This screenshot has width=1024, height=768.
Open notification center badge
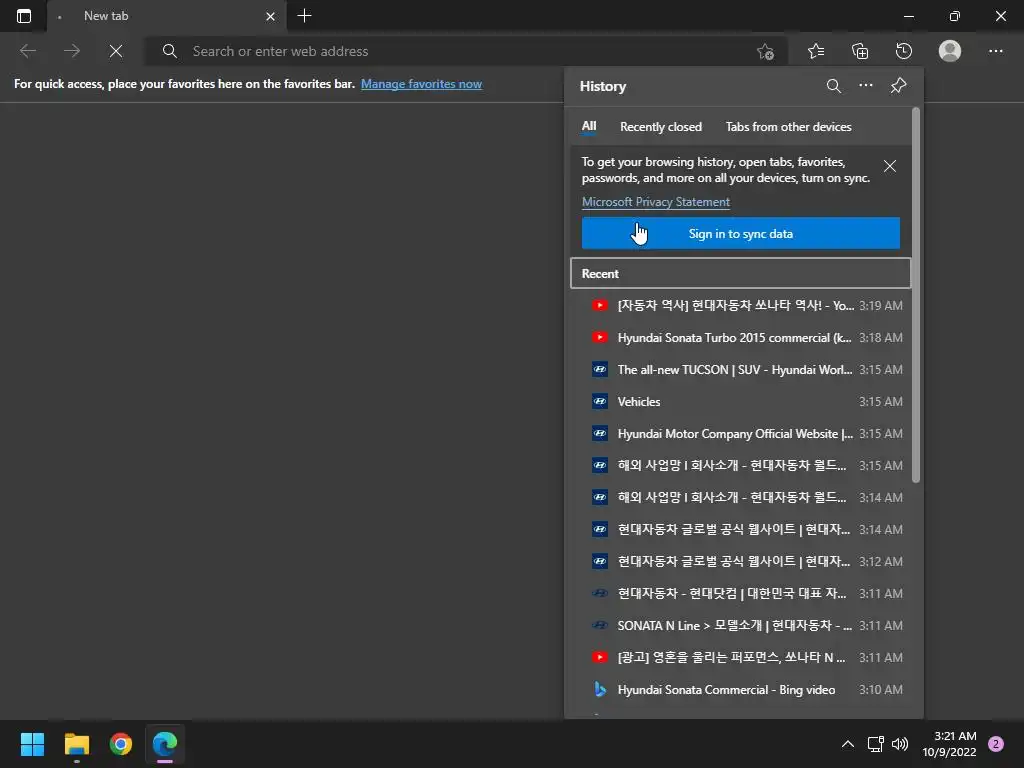click(996, 744)
